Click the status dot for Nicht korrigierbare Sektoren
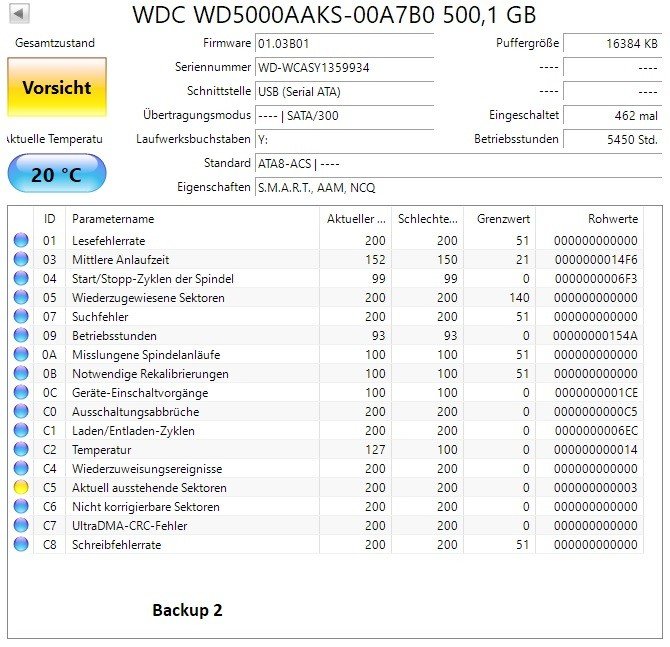The width and height of the screenshot is (670, 647). click(x=21, y=506)
